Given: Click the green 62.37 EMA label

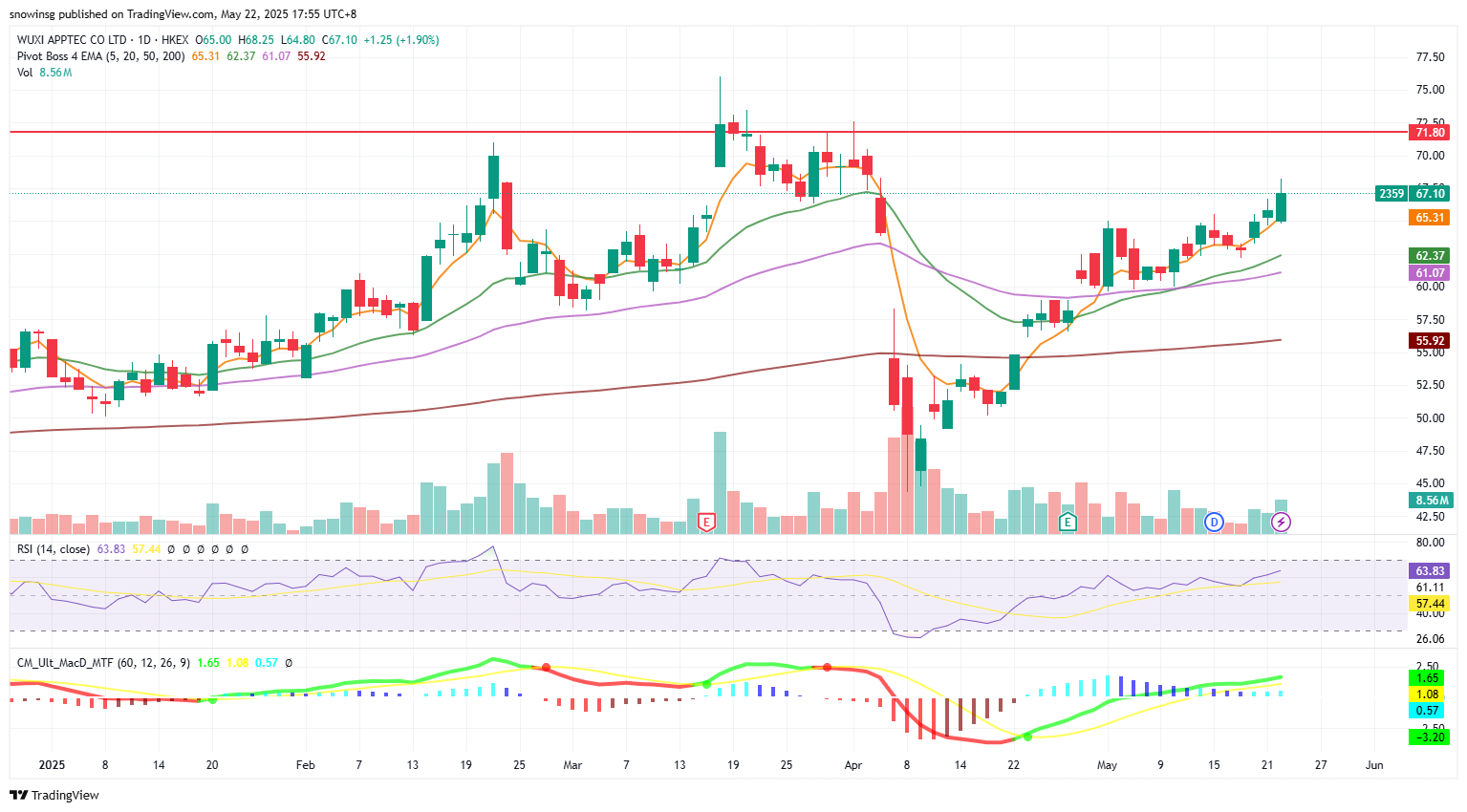Looking at the screenshot, I should click(x=1430, y=256).
